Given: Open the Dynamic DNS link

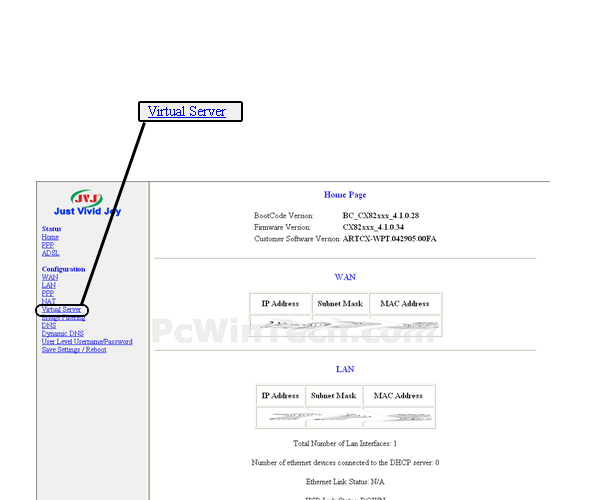Looking at the screenshot, I should [63, 334].
